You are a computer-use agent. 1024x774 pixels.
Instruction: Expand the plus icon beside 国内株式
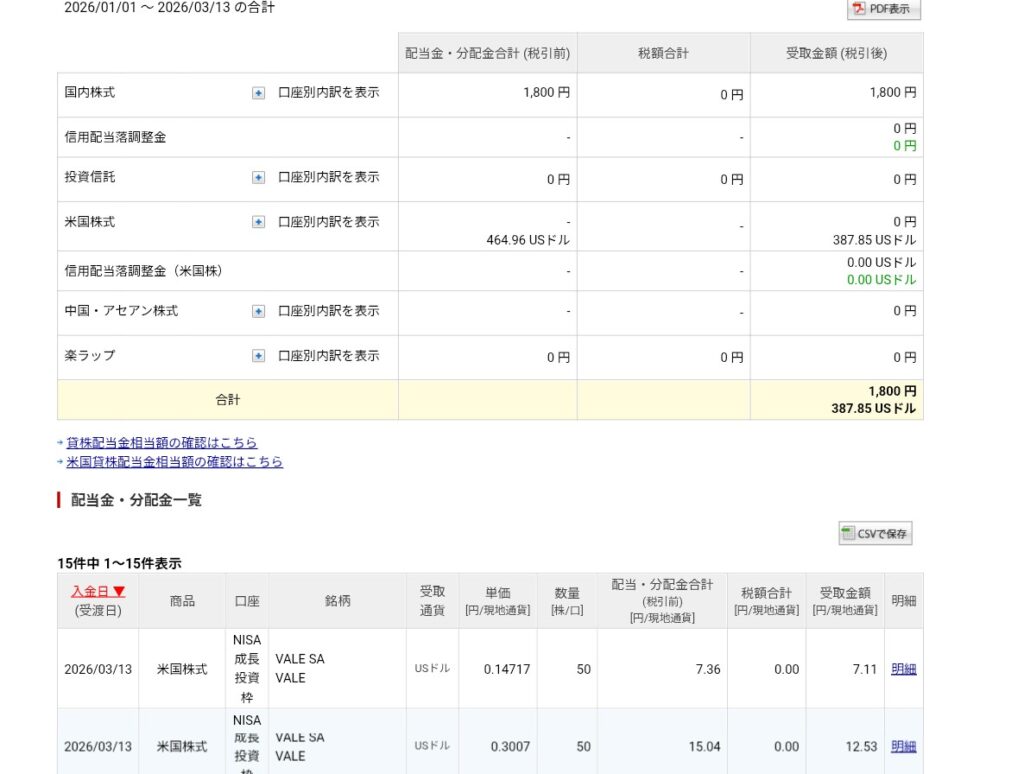(x=258, y=93)
